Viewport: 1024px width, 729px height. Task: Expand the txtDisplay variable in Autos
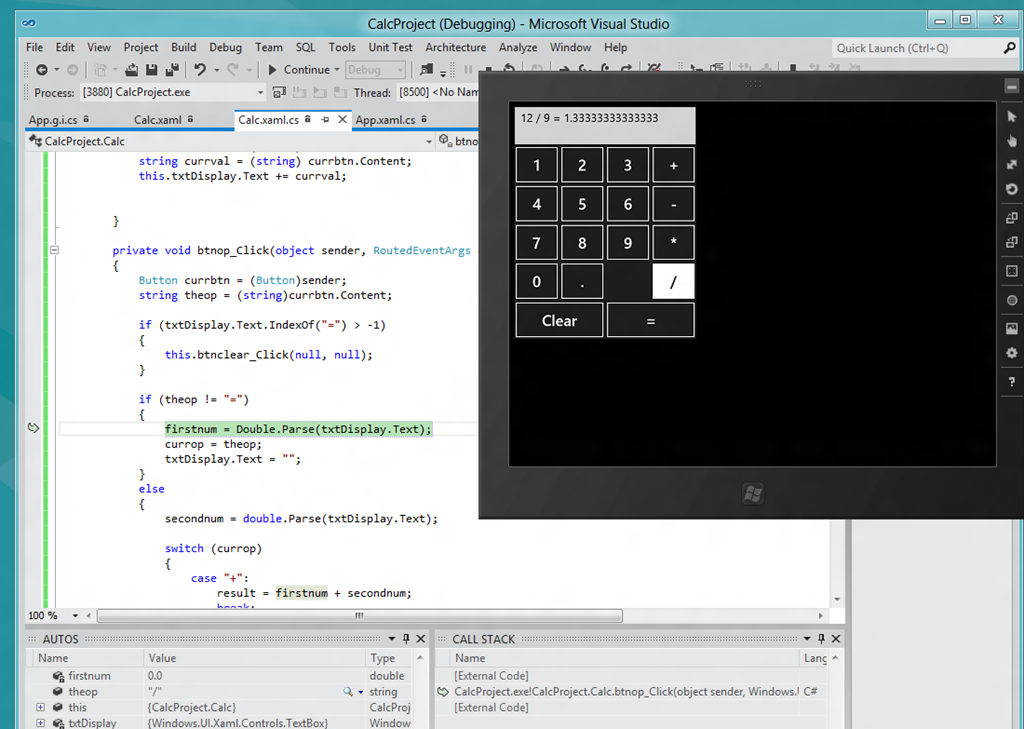point(40,723)
